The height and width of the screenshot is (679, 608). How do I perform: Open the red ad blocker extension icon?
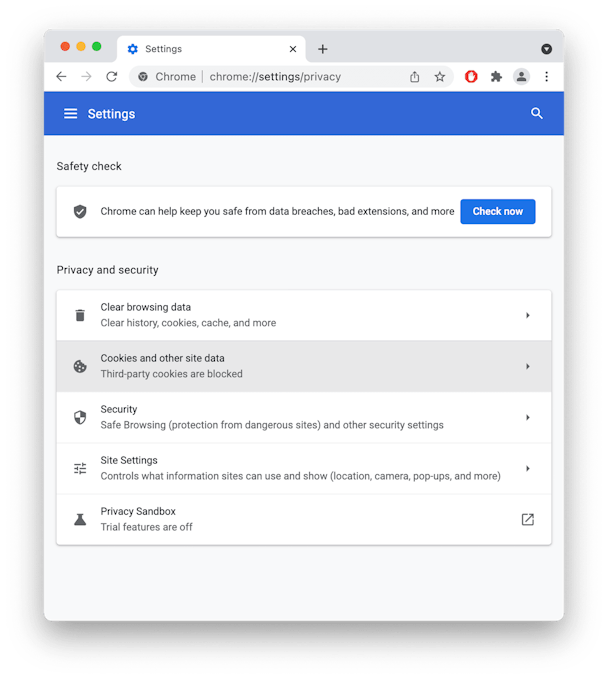[x=471, y=77]
